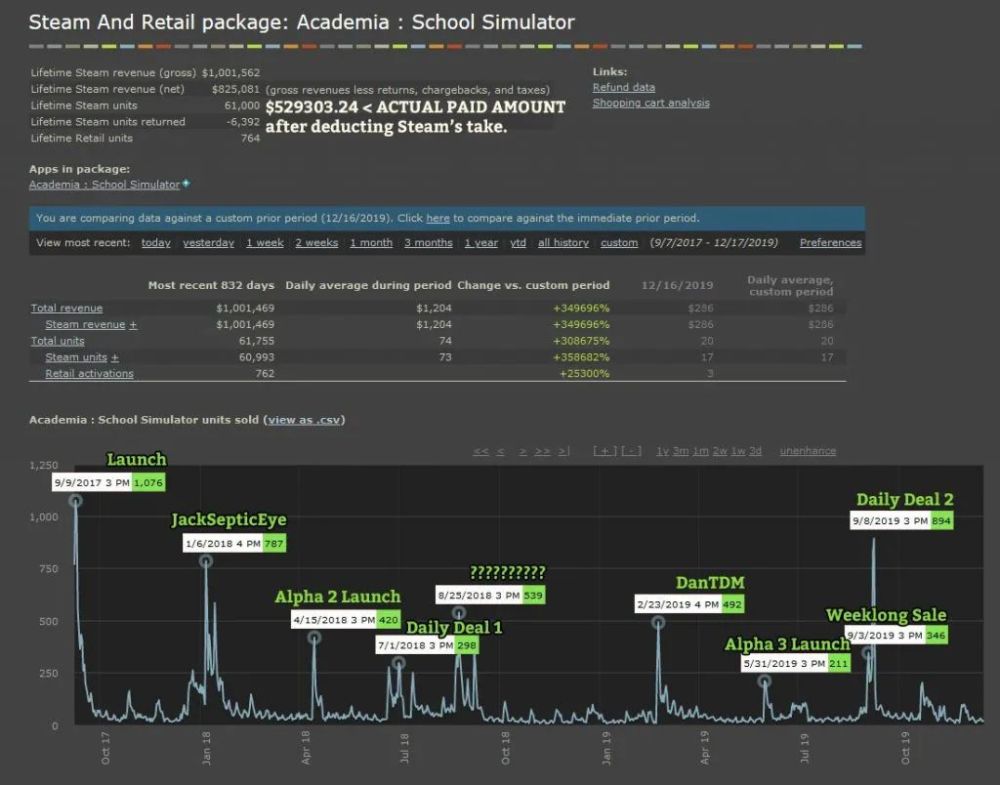This screenshot has height=785, width=1000.
Task: Click the icon beside Academia app link
Action: [186, 184]
